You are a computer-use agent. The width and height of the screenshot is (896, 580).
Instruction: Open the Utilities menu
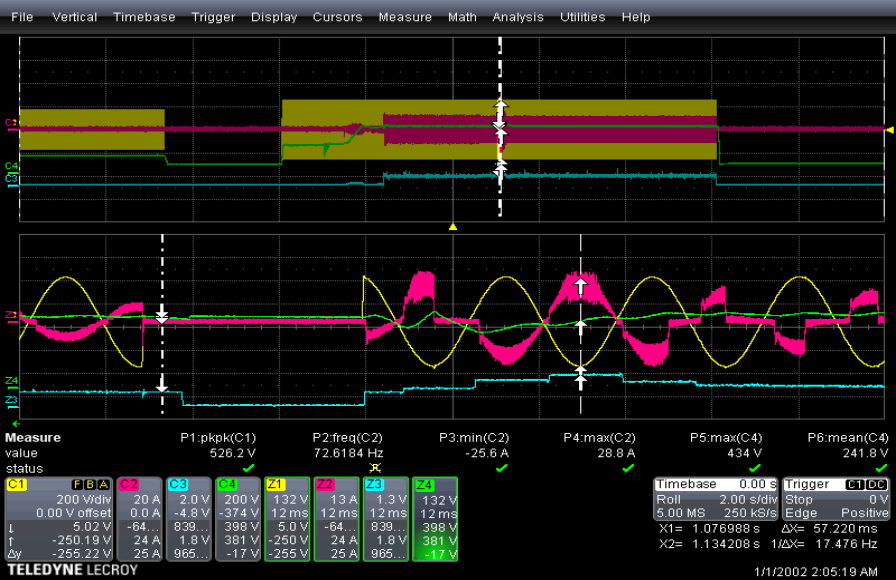click(x=582, y=17)
